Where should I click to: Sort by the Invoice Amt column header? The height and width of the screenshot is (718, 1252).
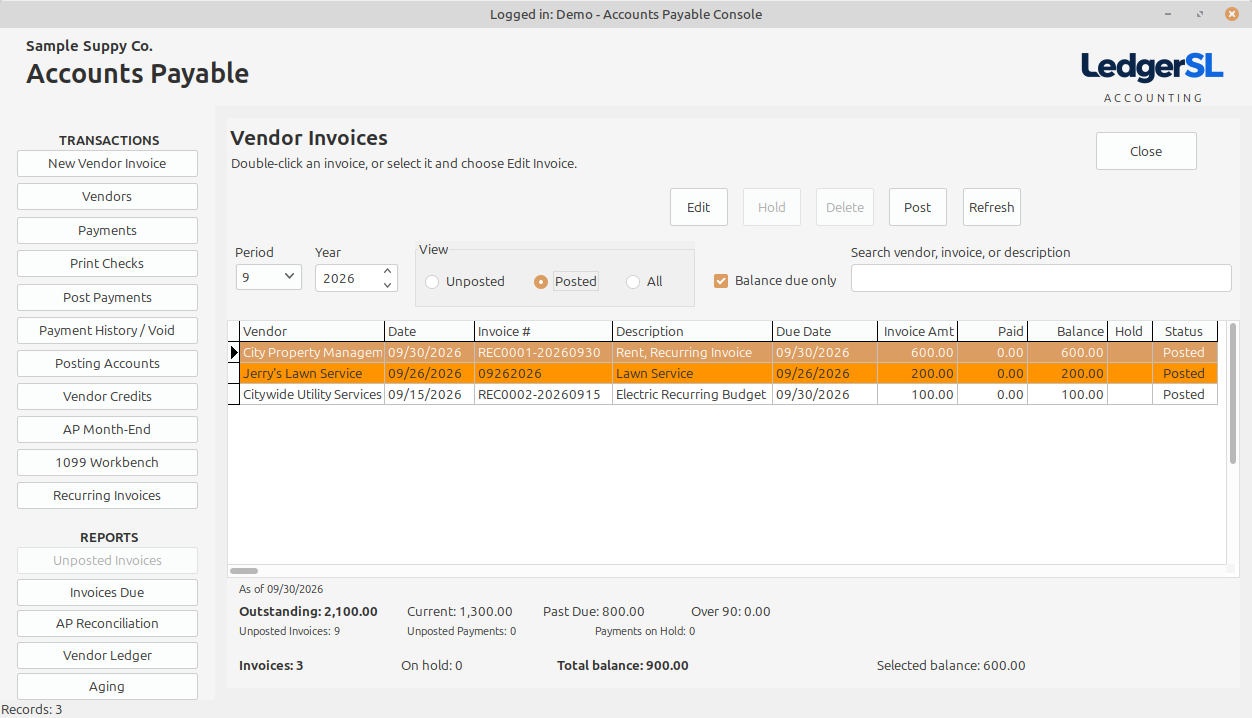(918, 332)
